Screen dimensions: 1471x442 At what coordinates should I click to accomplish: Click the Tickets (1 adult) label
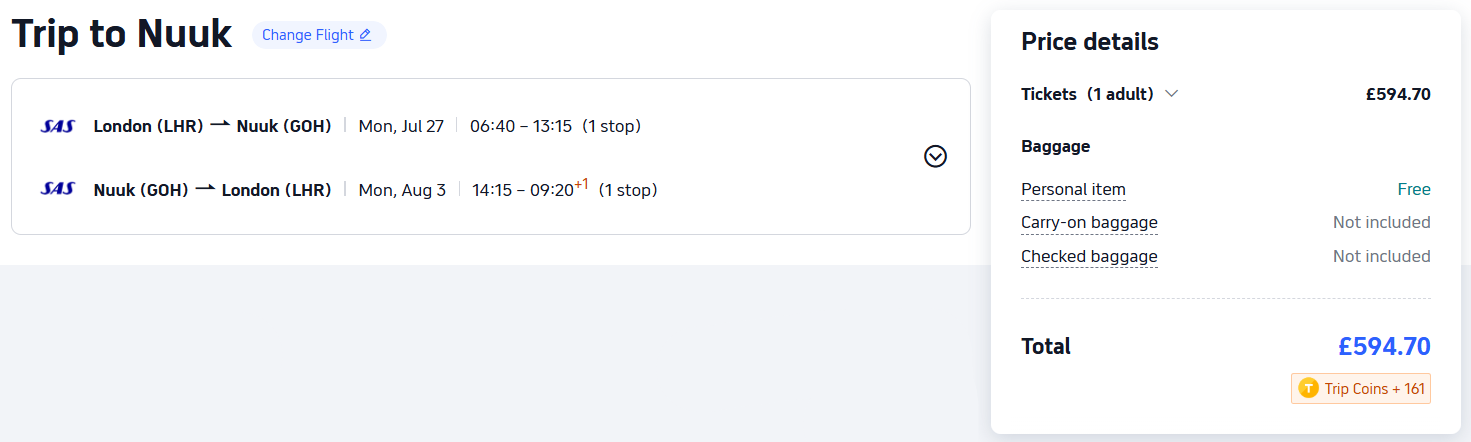(x=1087, y=94)
